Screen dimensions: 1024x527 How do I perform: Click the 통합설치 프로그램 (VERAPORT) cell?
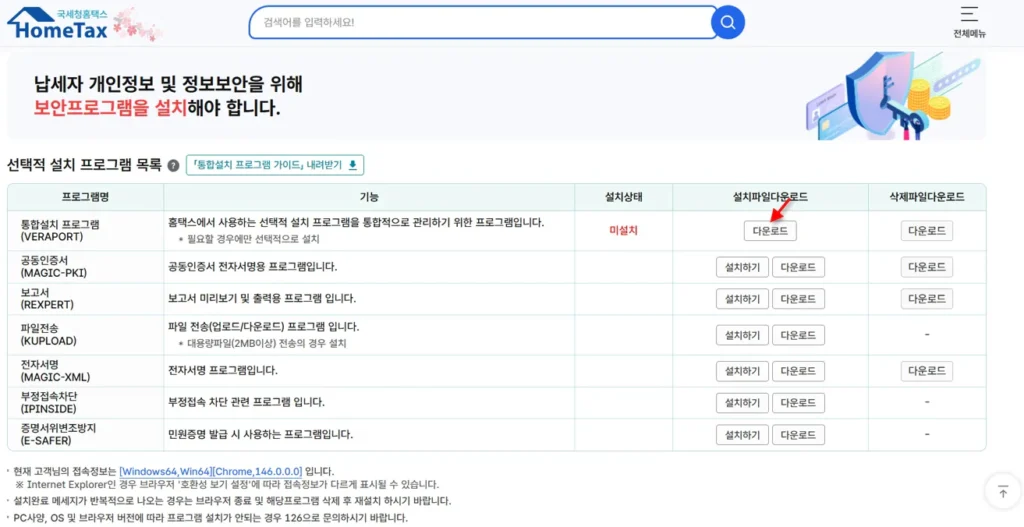click(86, 231)
